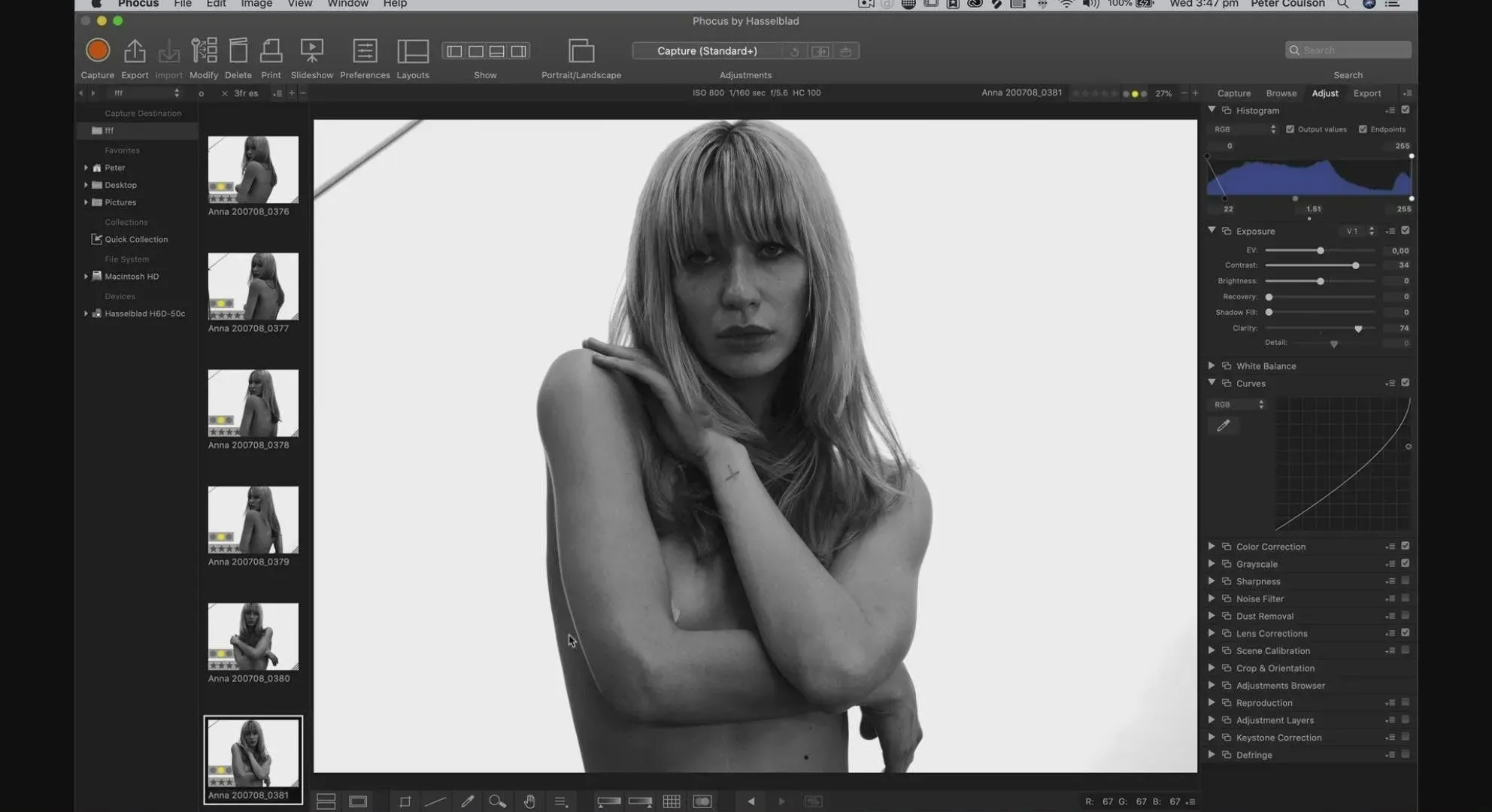The width and height of the screenshot is (1492, 812).
Task: Toggle the Endpoints checkbox
Action: click(1363, 129)
